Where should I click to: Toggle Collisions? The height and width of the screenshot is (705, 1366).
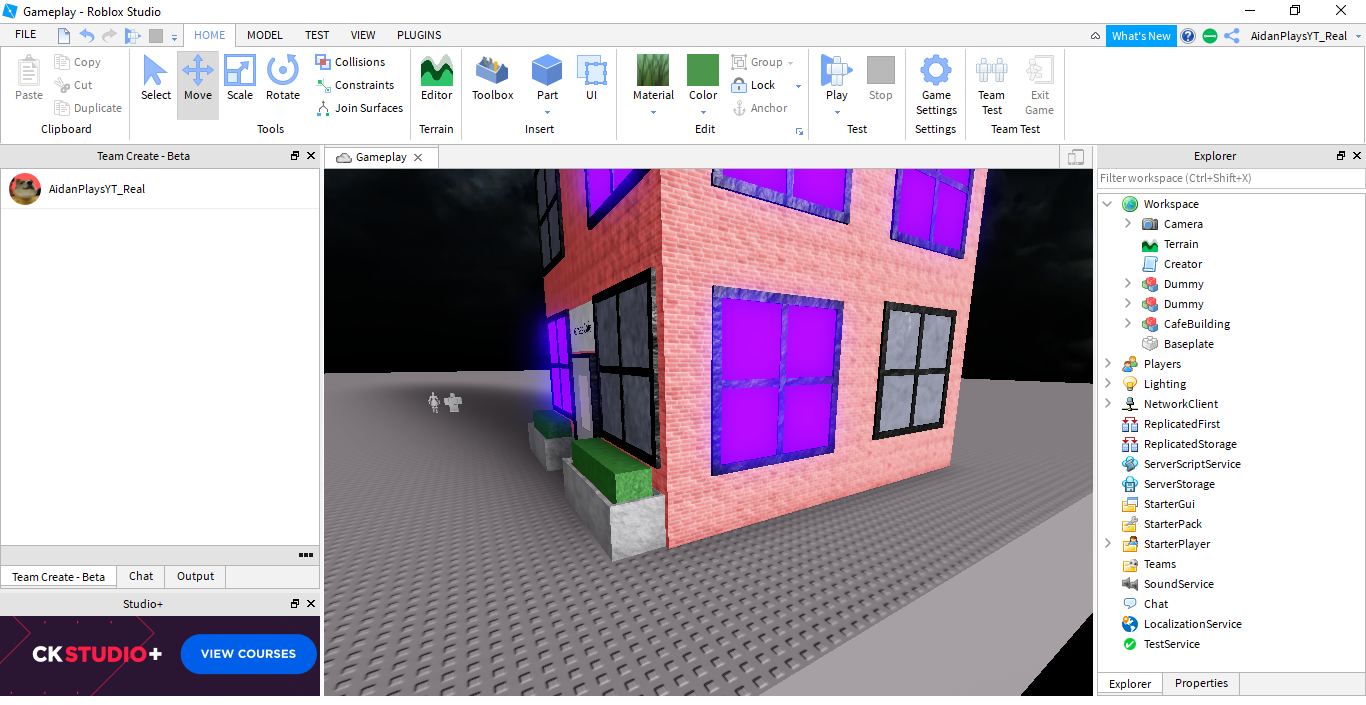[350, 62]
